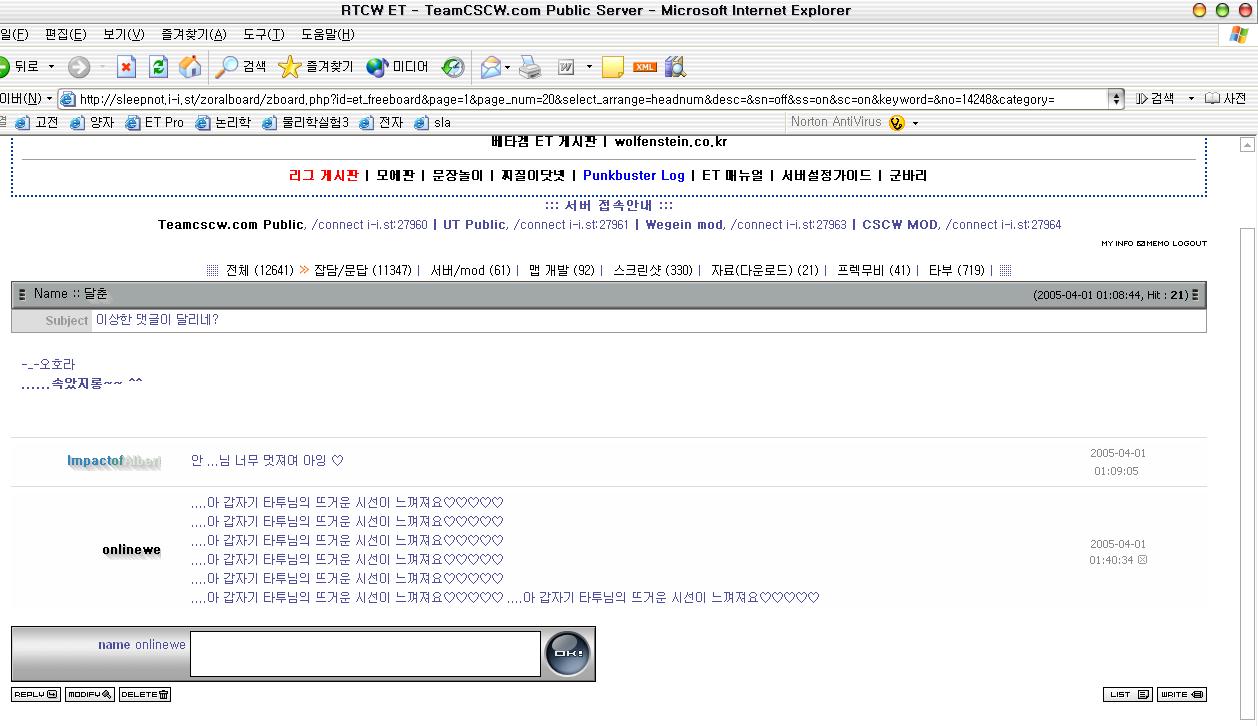Image resolution: width=1258 pixels, height=726 pixels.
Task: Click inside the comment text box
Action: (365, 654)
